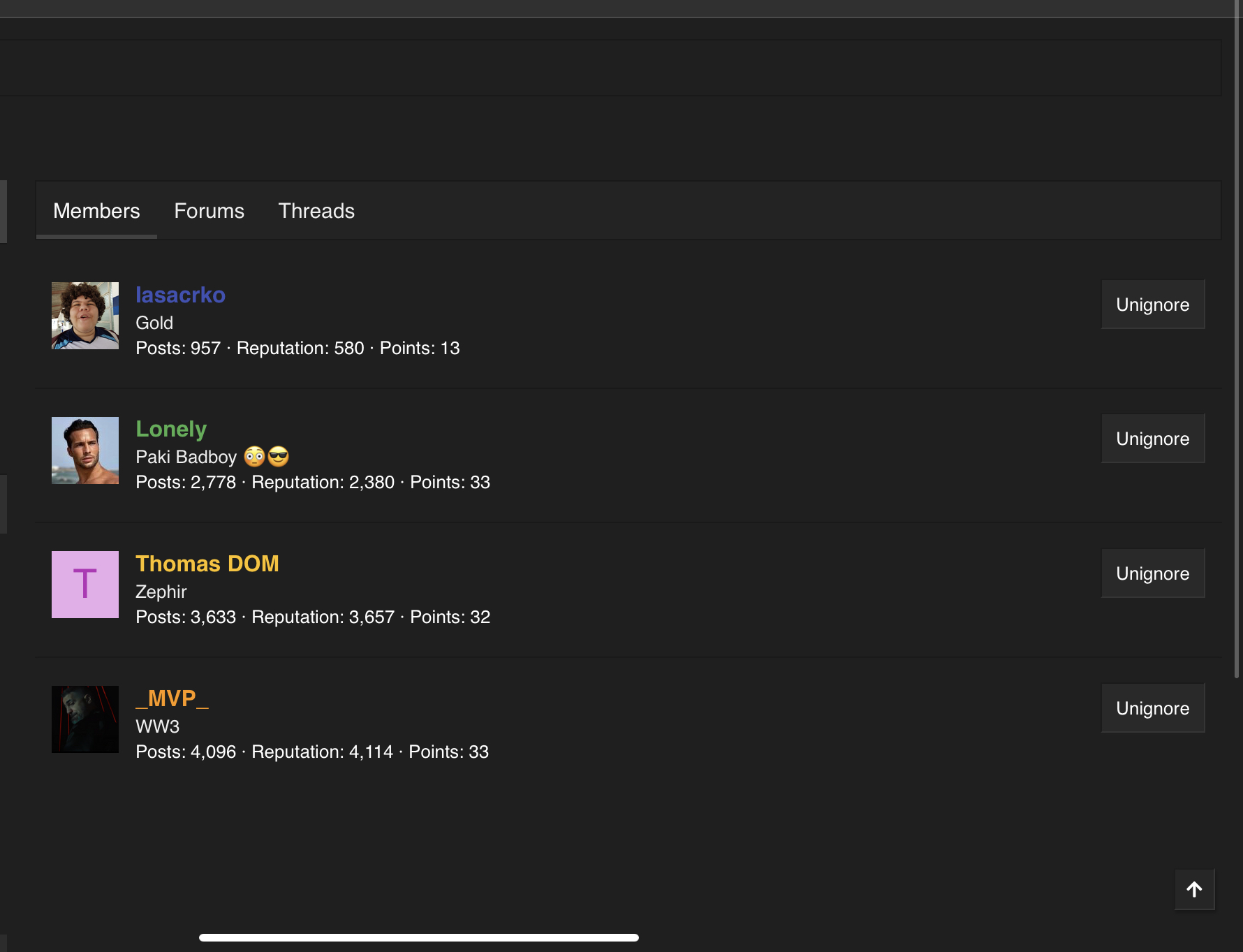
Task: Unignore member Thomas DOM
Action: point(1152,573)
